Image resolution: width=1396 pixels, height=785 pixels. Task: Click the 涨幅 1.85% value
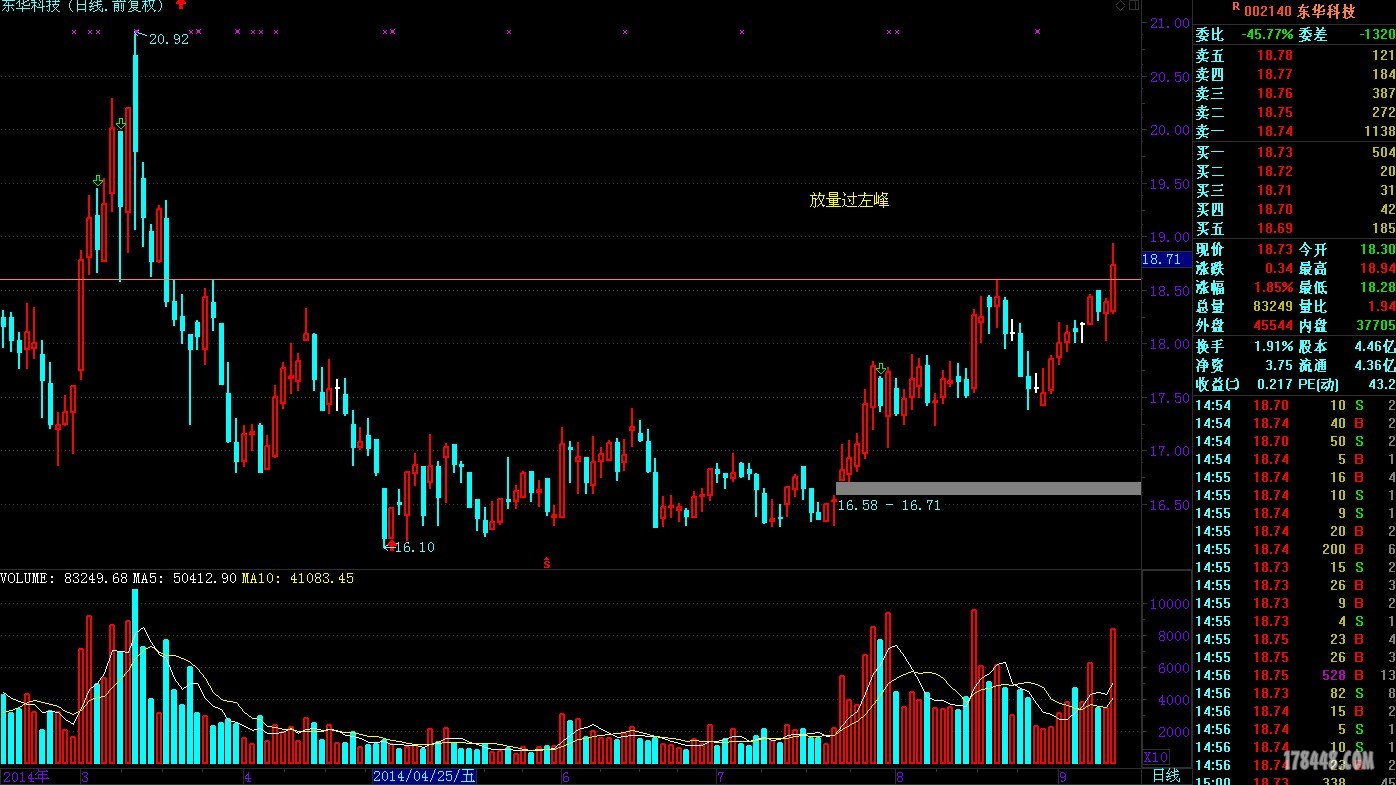[1275, 288]
